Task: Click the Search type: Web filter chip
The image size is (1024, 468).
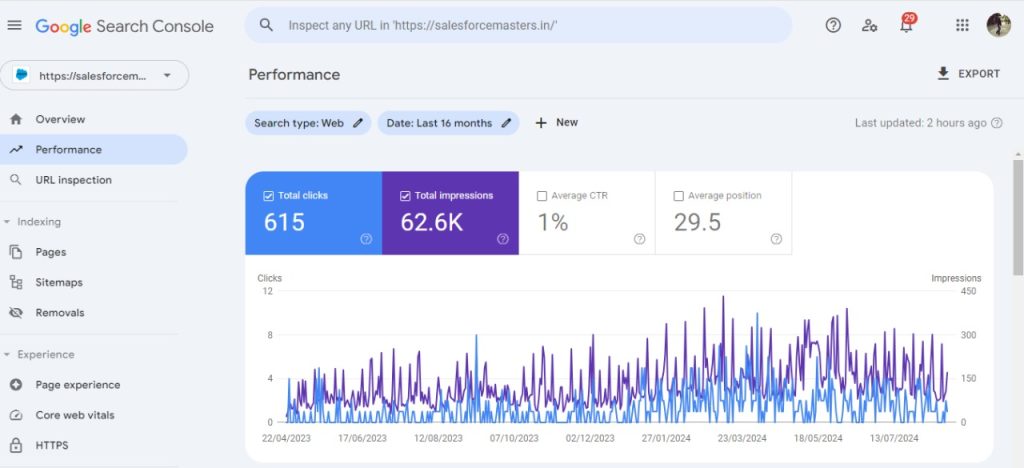Action: pos(308,123)
